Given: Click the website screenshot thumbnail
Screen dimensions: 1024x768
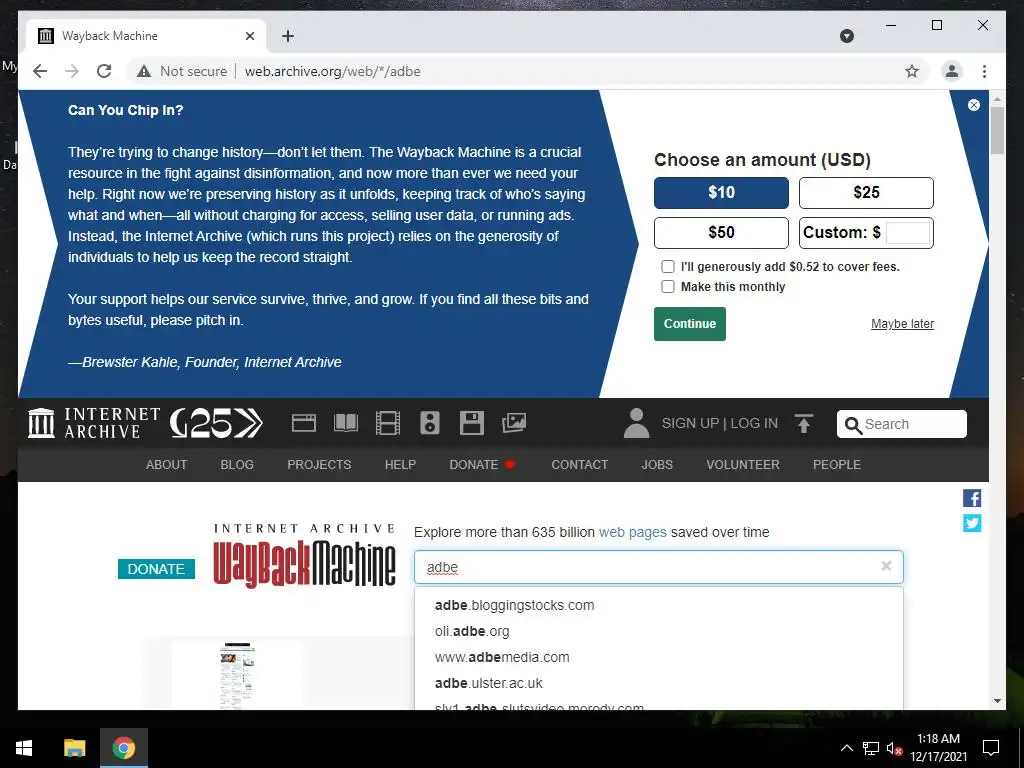Looking at the screenshot, I should tap(237, 676).
